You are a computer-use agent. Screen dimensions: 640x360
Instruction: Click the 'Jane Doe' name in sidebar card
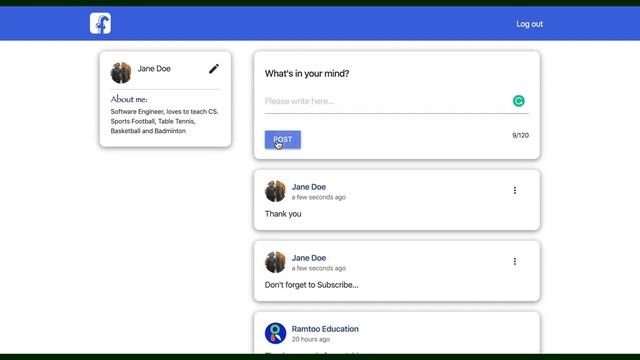click(154, 69)
